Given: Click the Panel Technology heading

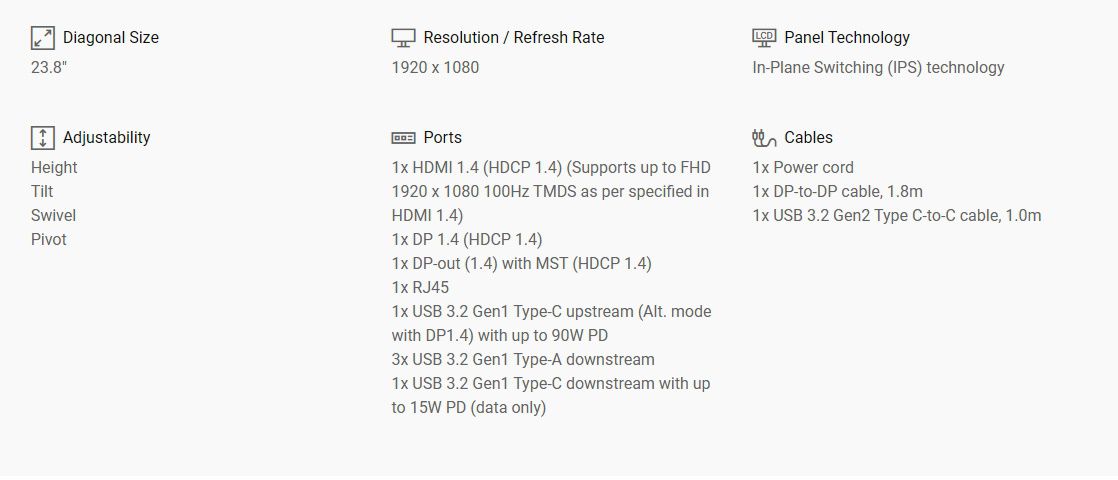Looking at the screenshot, I should click(x=847, y=38).
